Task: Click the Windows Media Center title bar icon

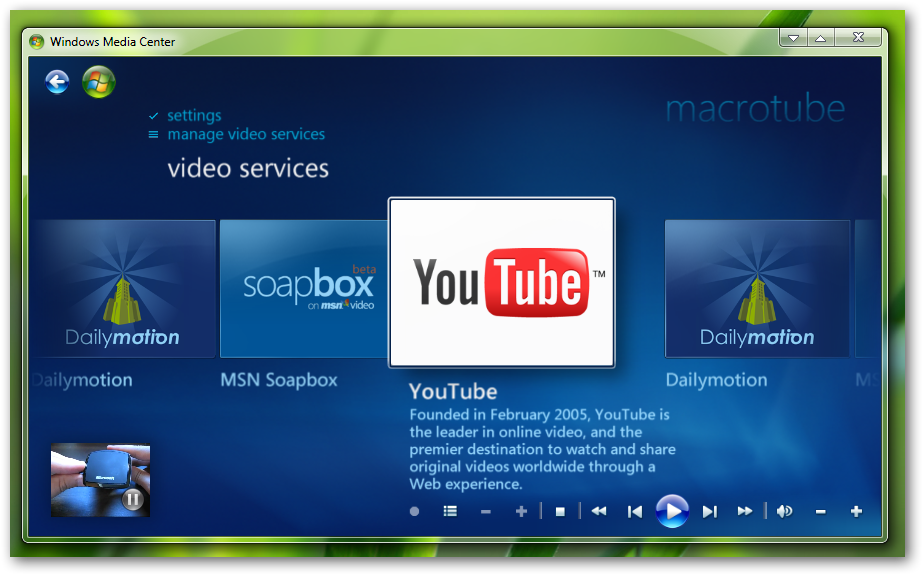Action: click(36, 42)
